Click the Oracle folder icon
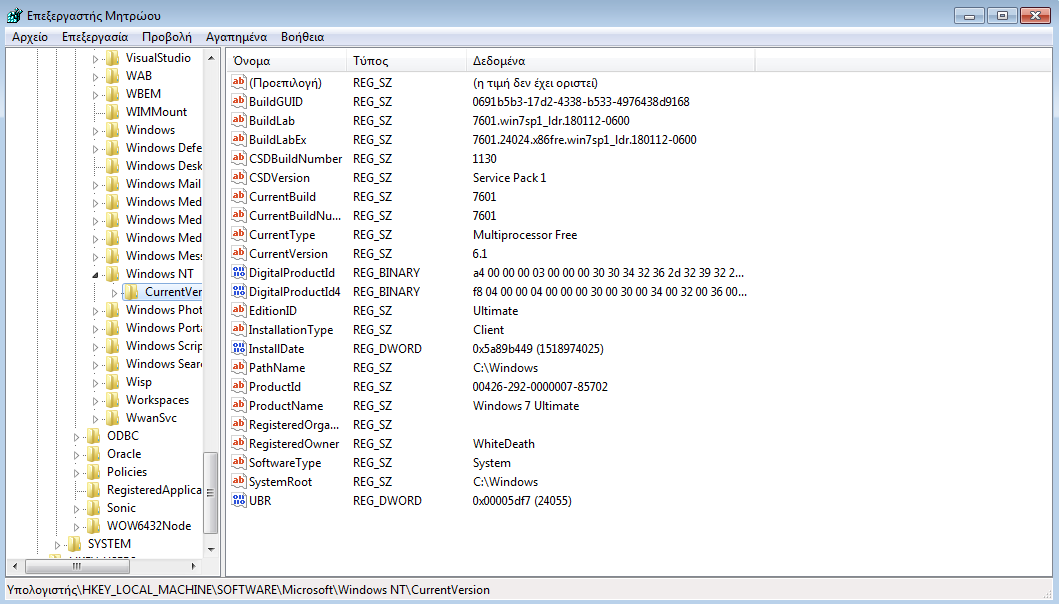This screenshot has width=1059, height=604. 94,454
